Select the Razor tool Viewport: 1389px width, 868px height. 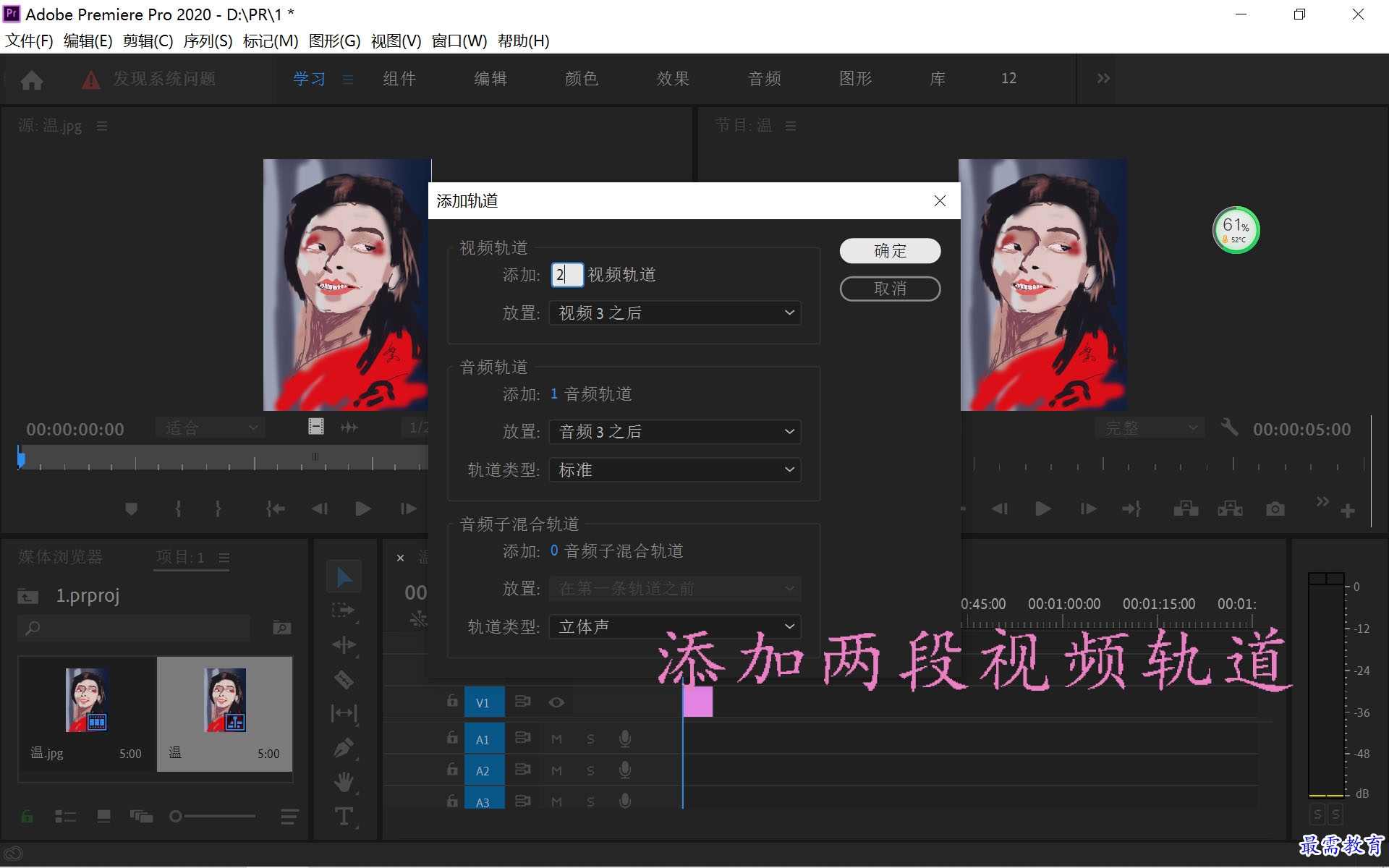[x=344, y=679]
